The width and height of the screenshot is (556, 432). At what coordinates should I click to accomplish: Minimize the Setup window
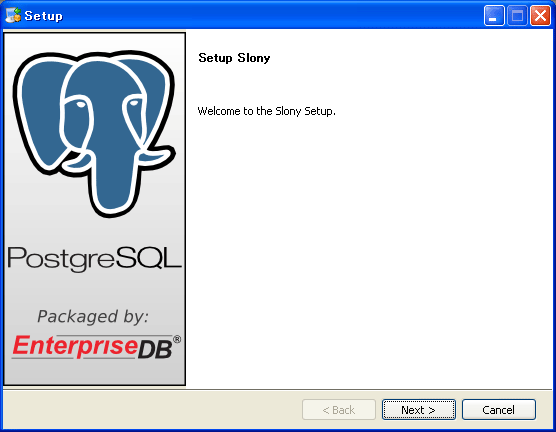[x=494, y=16]
